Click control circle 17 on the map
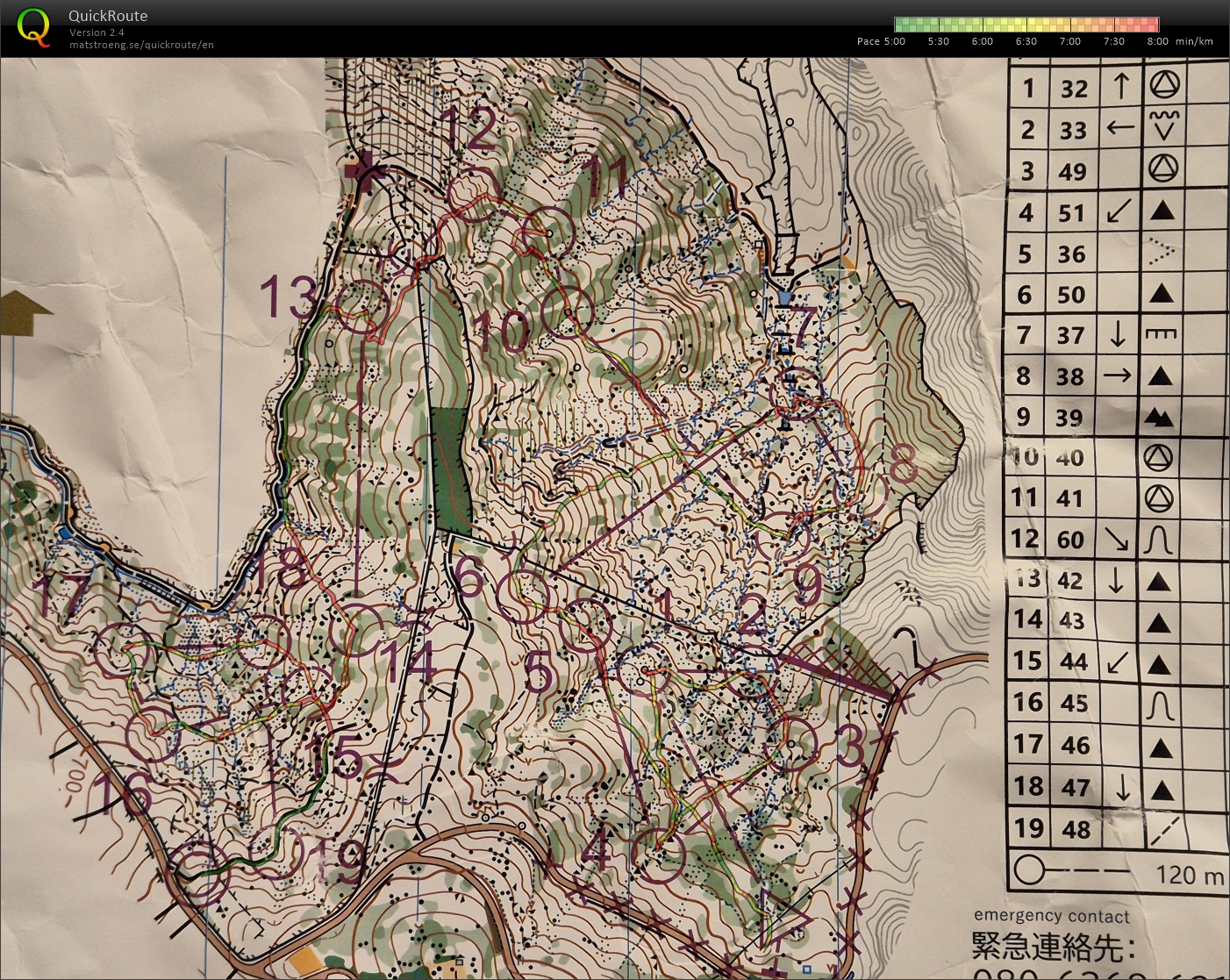 [x=122, y=649]
